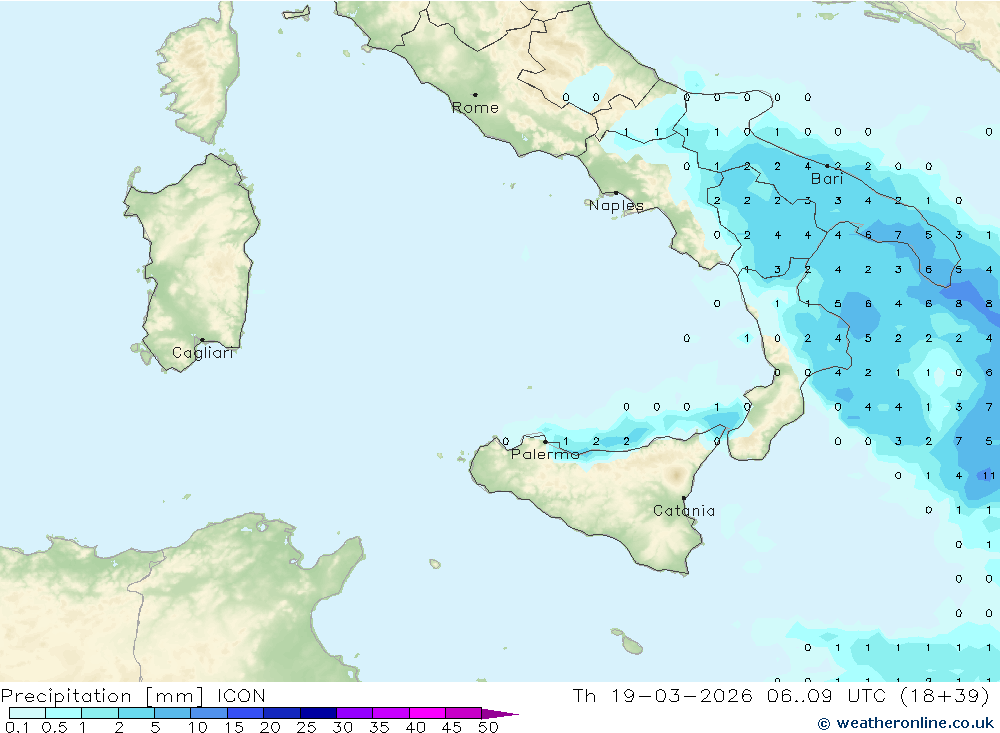
Task: Click the legend value 0.1
Action: point(17,727)
